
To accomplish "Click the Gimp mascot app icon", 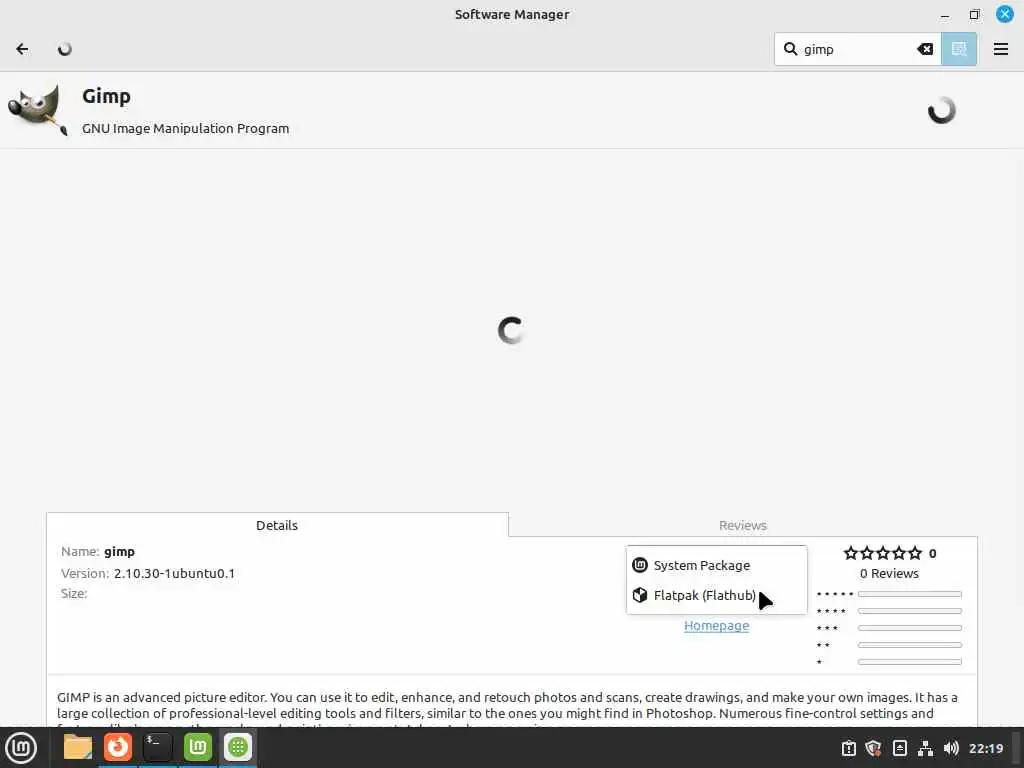I will 38,110.
